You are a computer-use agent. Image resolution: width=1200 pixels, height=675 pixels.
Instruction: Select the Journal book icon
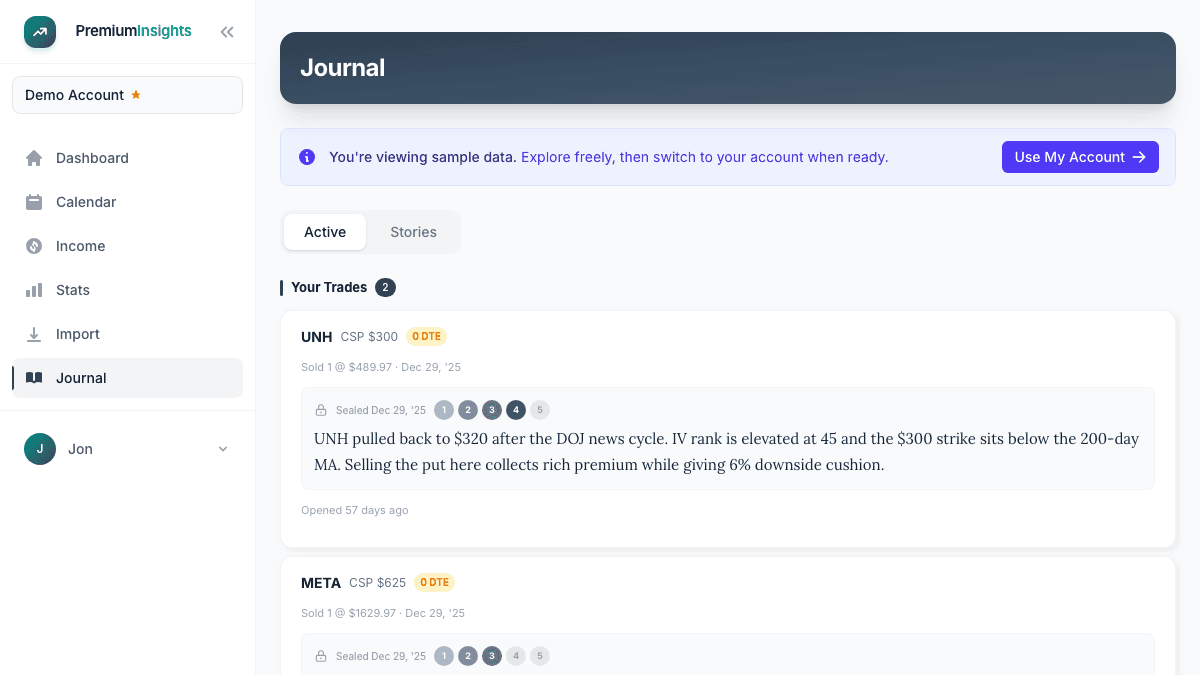[33, 378]
